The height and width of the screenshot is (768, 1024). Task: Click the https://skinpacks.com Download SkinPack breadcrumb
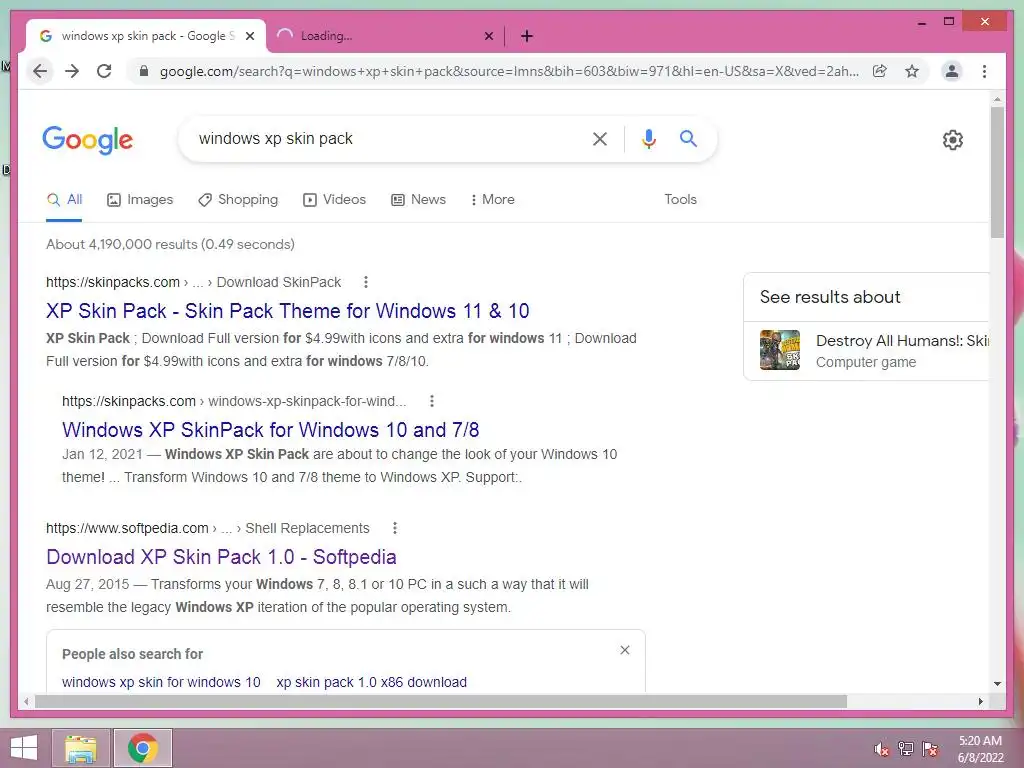tap(193, 282)
